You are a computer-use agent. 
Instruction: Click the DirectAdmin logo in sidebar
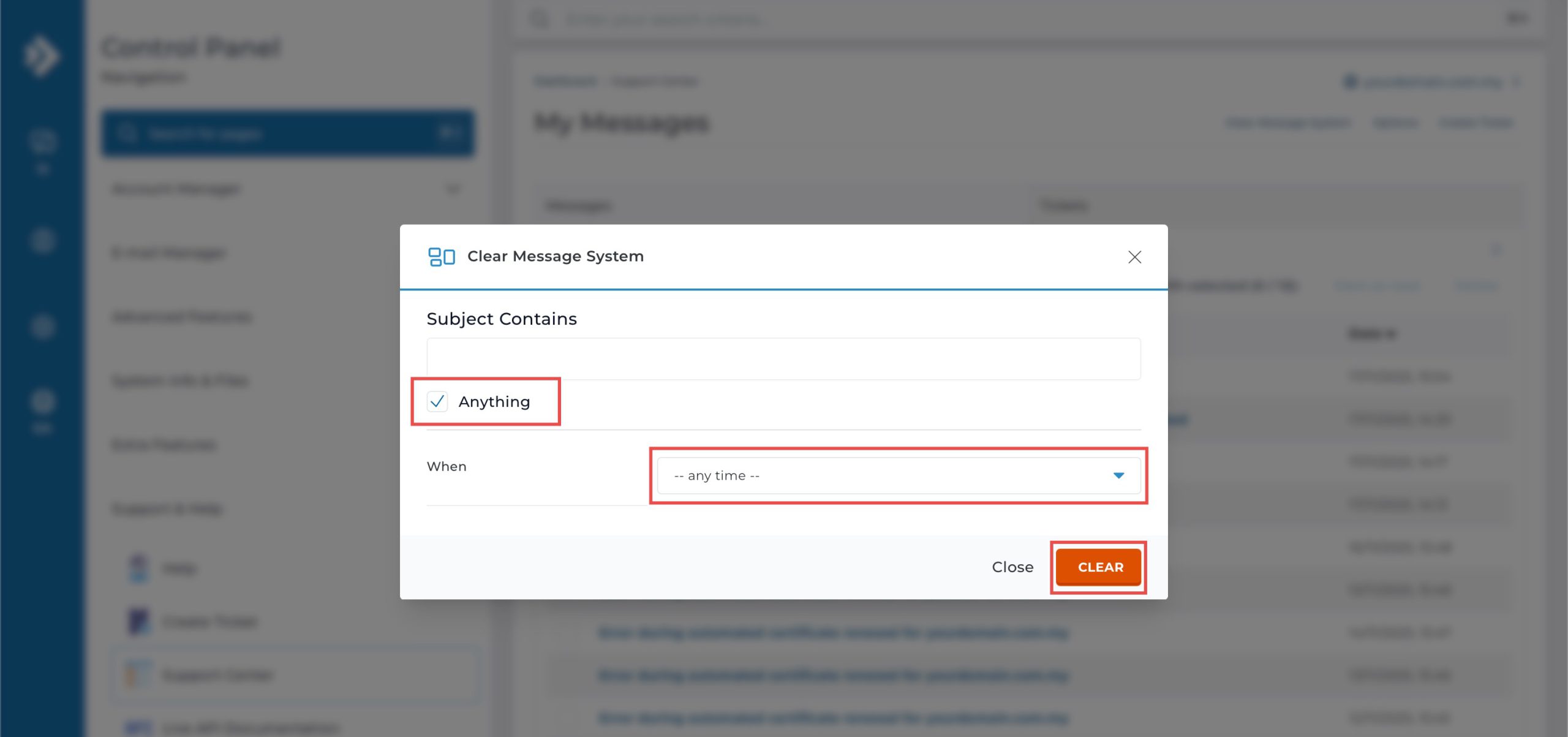click(x=41, y=56)
